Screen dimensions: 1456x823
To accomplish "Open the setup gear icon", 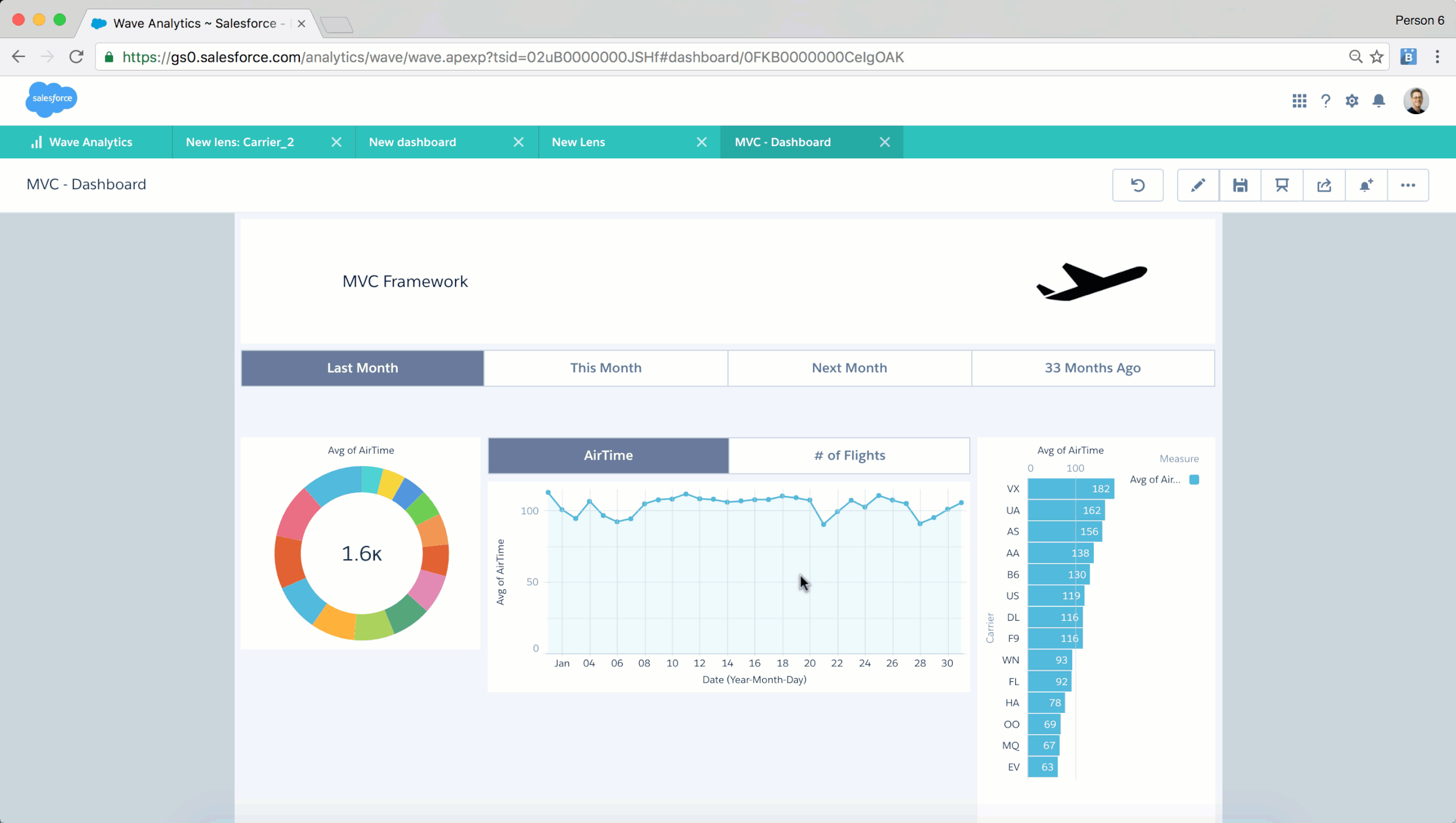I will tap(1352, 101).
